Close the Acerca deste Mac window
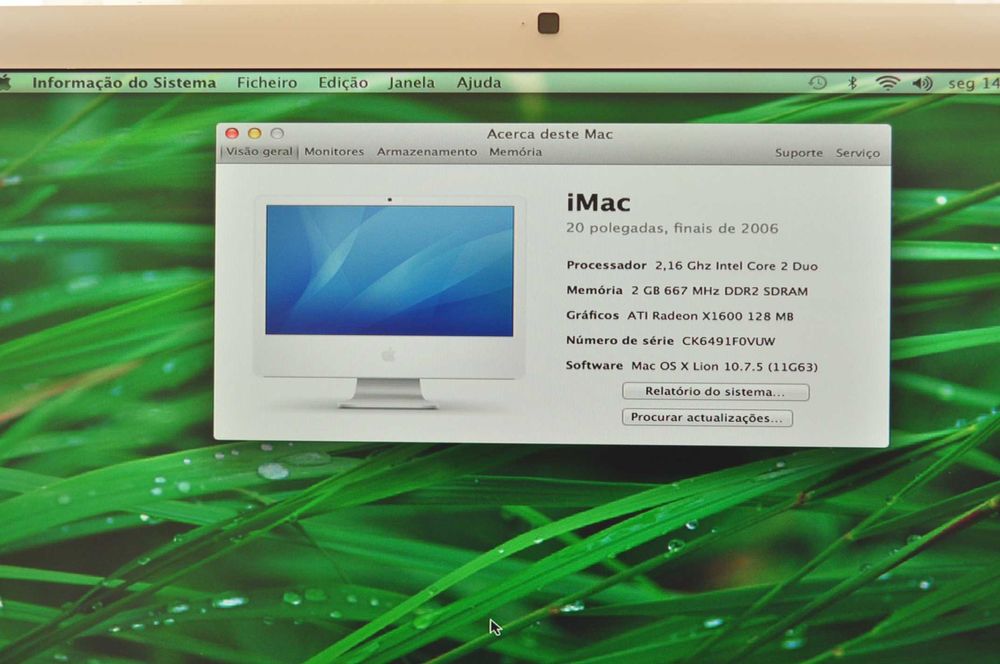This screenshot has height=664, width=1000. (232, 133)
